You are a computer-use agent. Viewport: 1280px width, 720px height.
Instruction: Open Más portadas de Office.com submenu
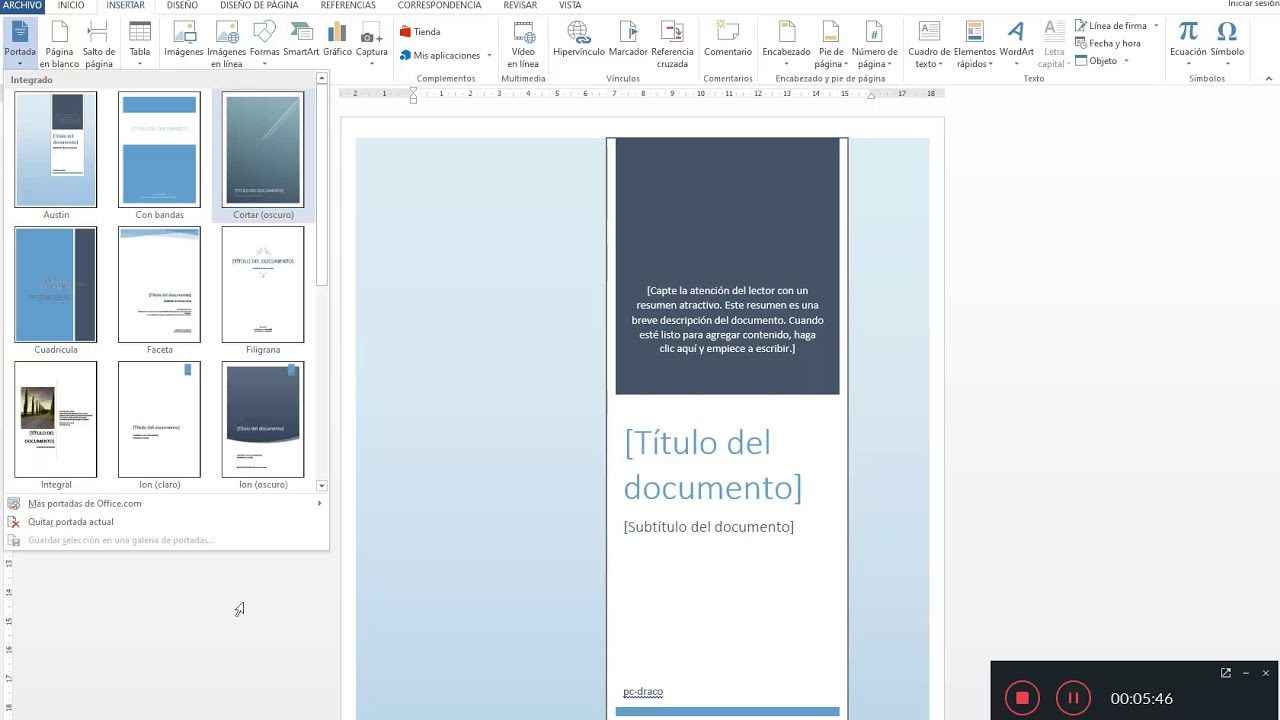(x=166, y=504)
